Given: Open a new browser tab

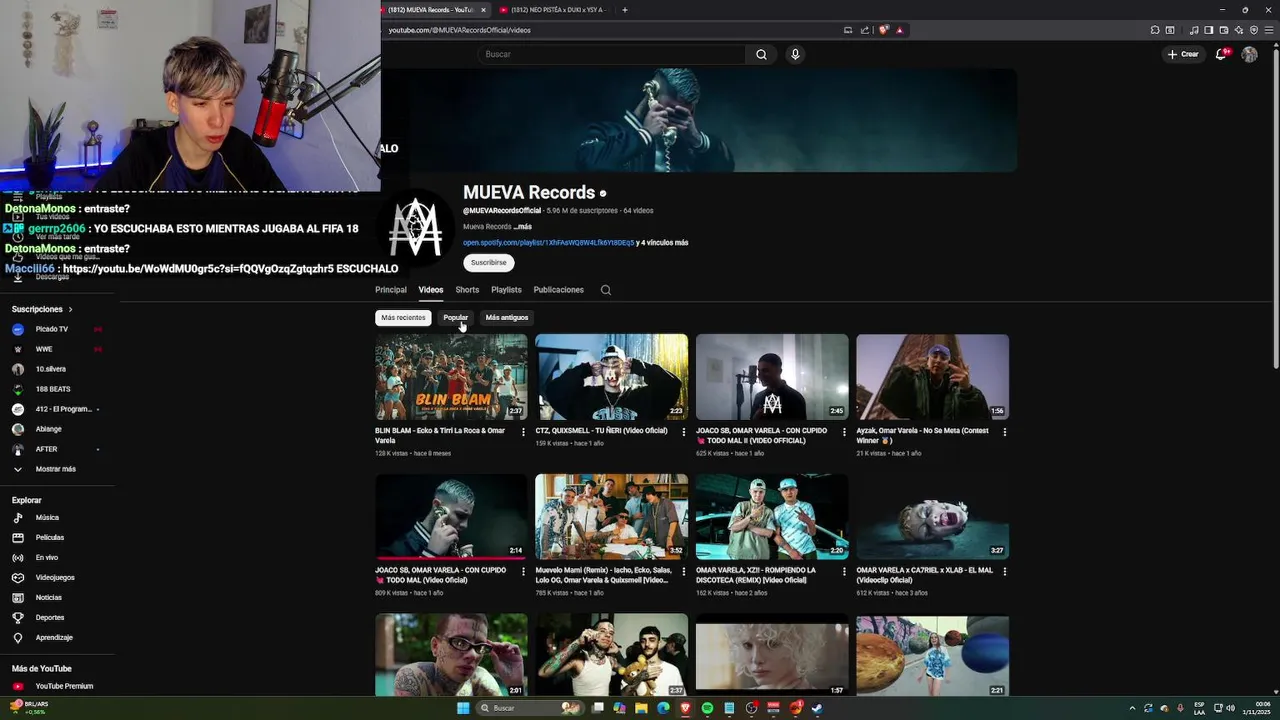Looking at the screenshot, I should [625, 10].
